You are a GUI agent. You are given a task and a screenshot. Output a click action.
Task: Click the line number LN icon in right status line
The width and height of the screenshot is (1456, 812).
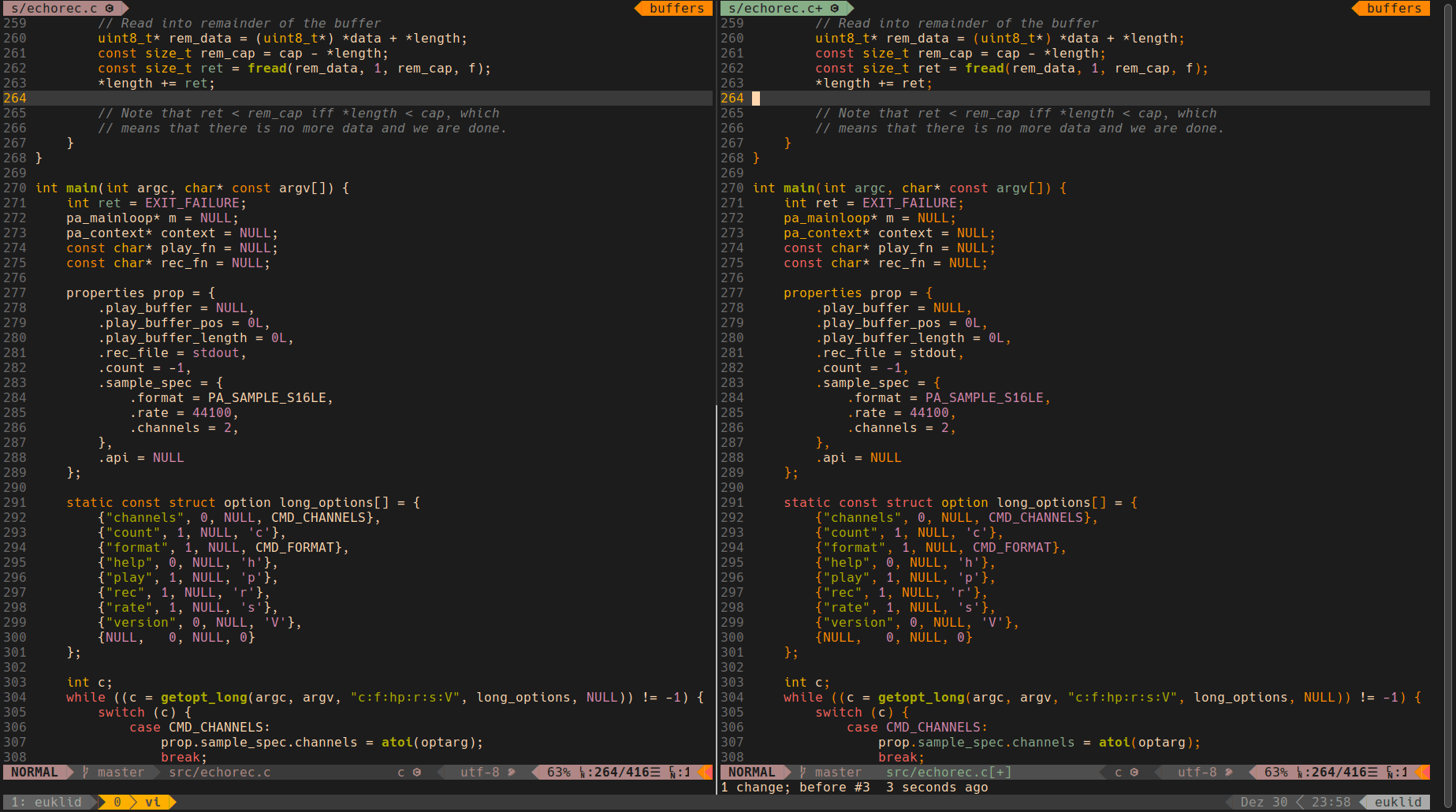1300,773
